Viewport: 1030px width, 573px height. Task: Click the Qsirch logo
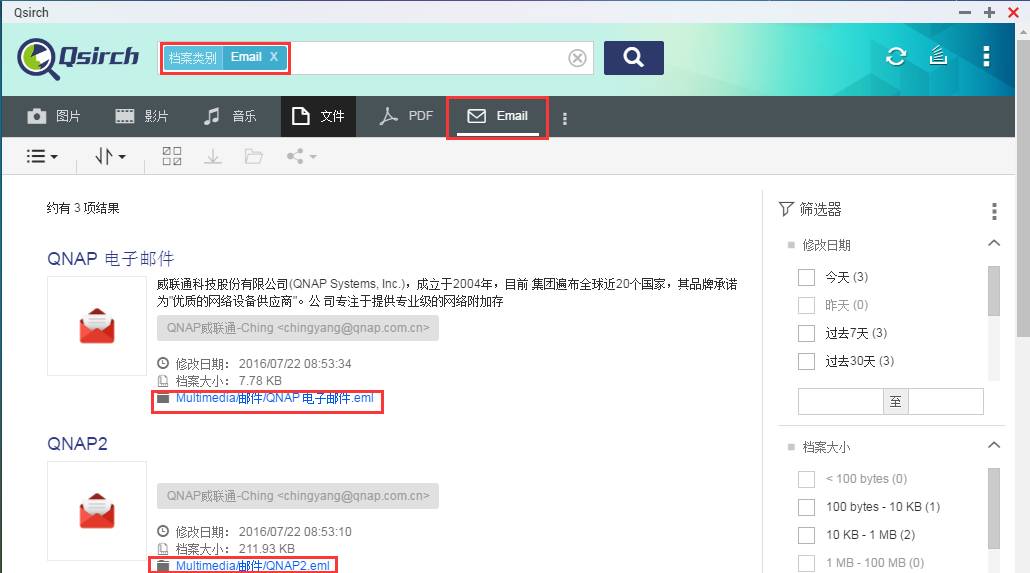click(78, 58)
